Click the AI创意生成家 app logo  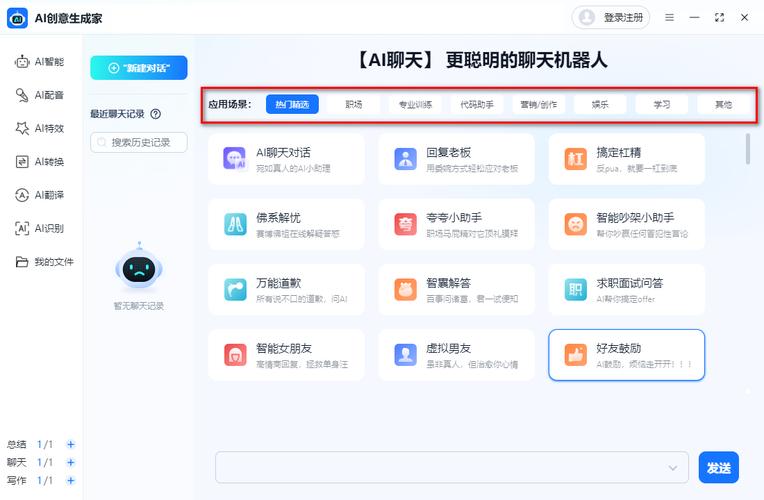[x=18, y=19]
